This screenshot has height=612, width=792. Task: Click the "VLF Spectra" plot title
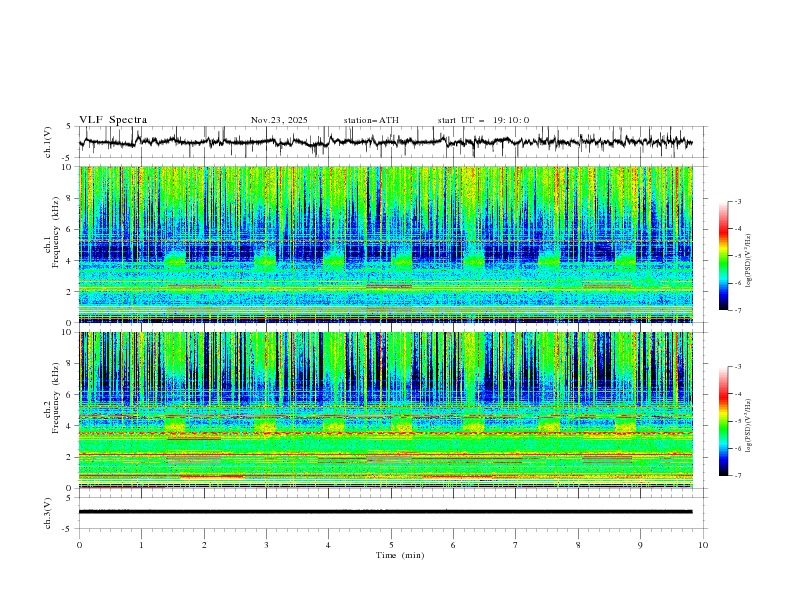[113, 120]
